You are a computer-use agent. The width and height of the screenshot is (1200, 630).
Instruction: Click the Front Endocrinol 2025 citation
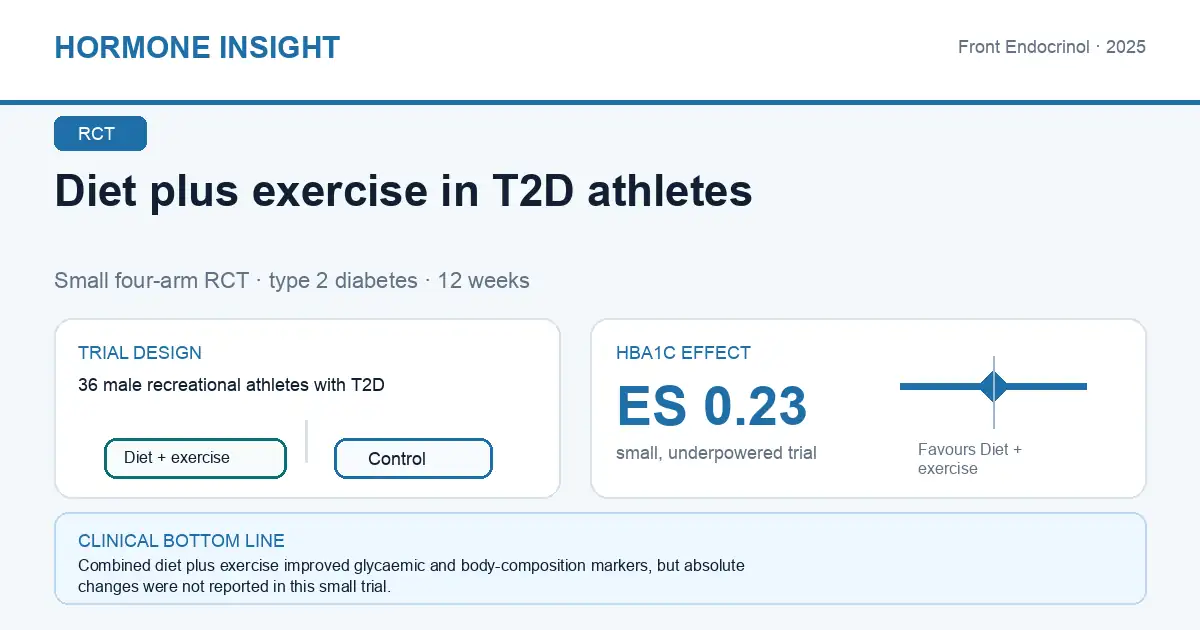(1052, 47)
